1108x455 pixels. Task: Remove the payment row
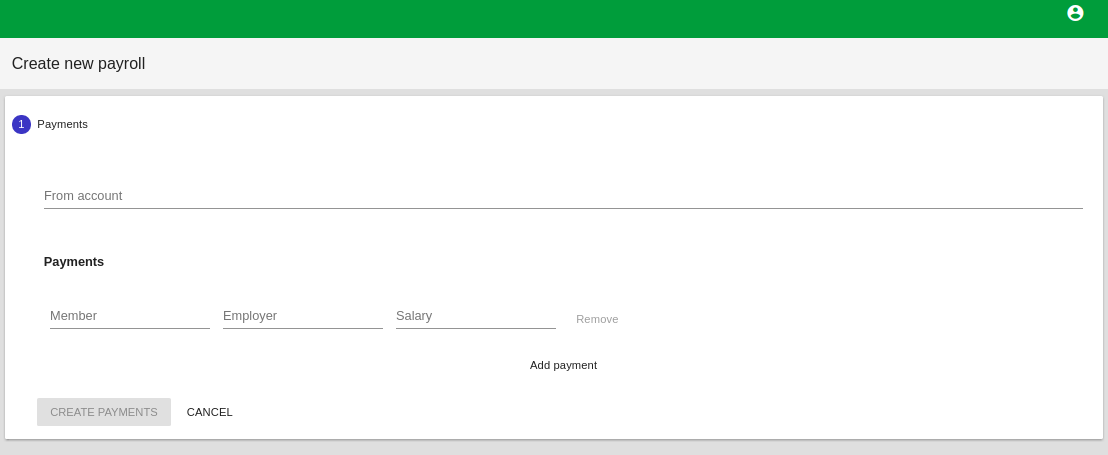point(597,319)
